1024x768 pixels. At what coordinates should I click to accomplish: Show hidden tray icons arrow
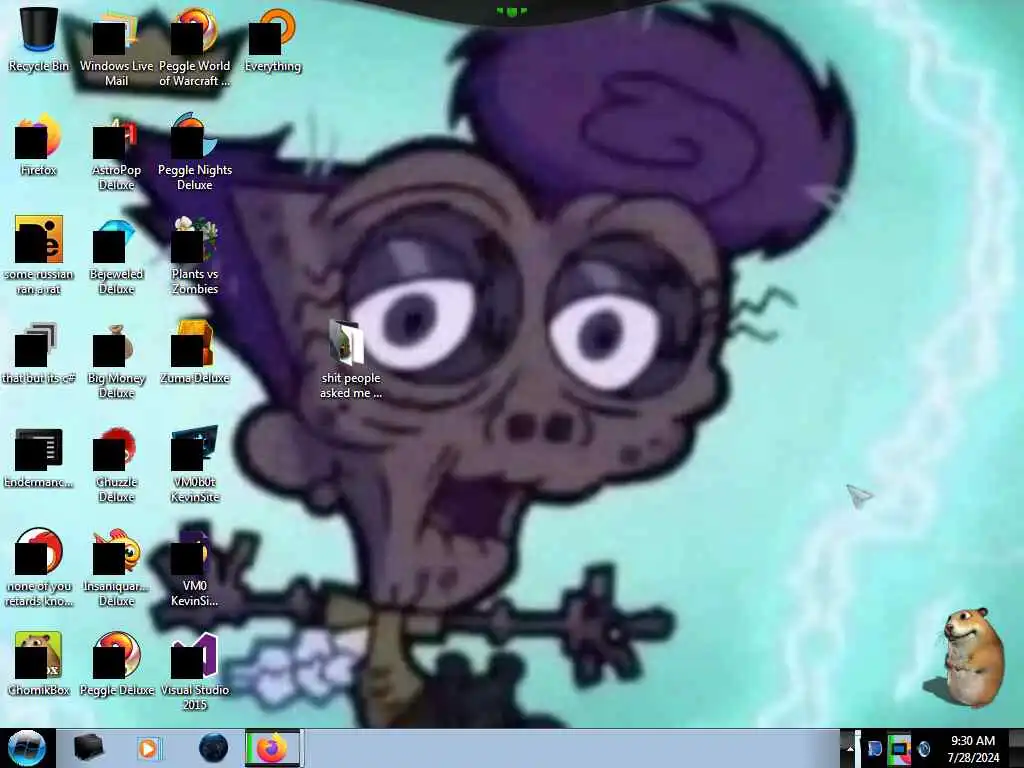point(850,748)
